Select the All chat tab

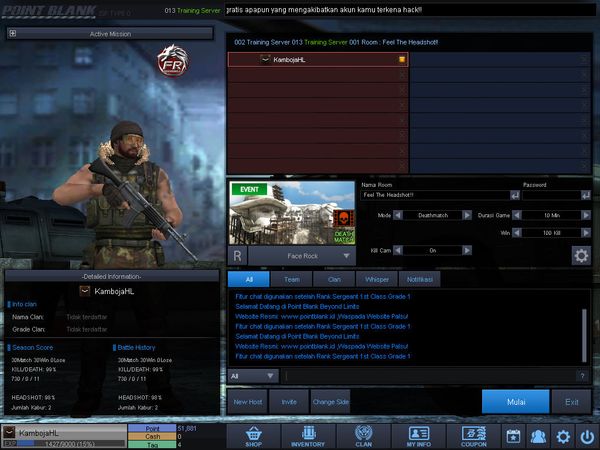249,279
